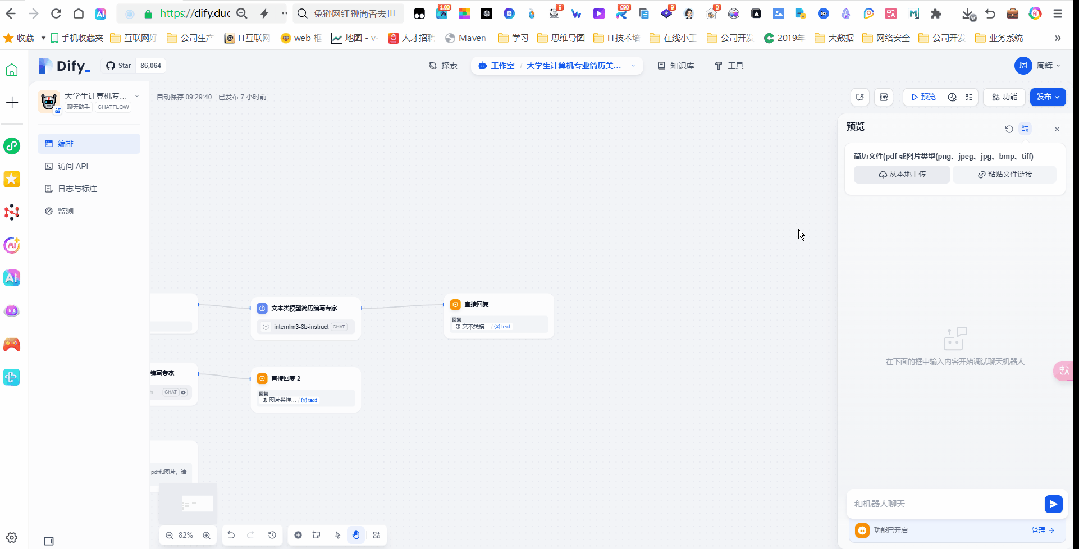This screenshot has width=1079, height=549.
Task: Click the zoom out magnifier icon
Action: click(169, 535)
